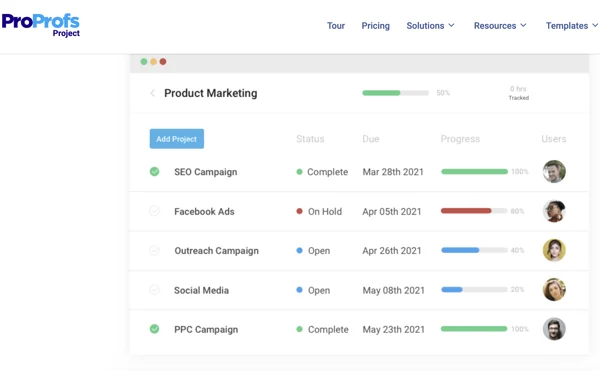The image size is (600, 371).
Task: Open the Pricing page
Action: [375, 26]
